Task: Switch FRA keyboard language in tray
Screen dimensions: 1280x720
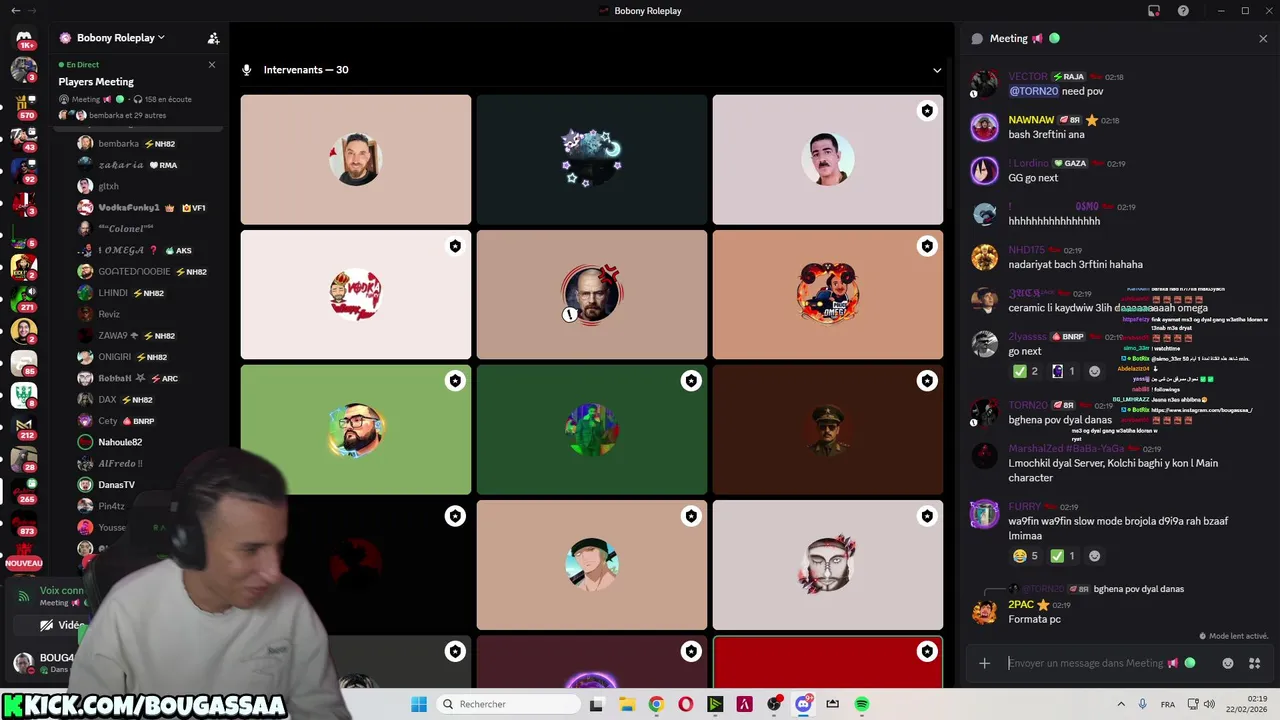Action: pos(1168,704)
